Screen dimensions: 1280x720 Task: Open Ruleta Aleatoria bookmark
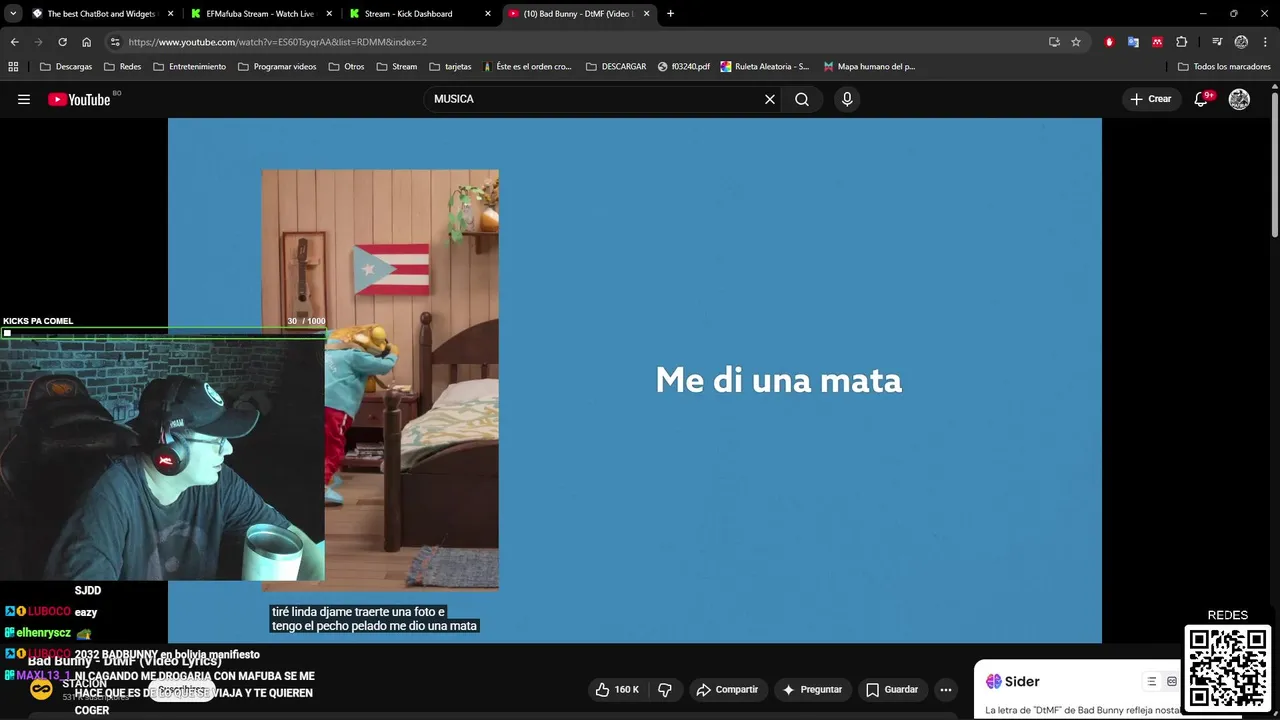765,67
